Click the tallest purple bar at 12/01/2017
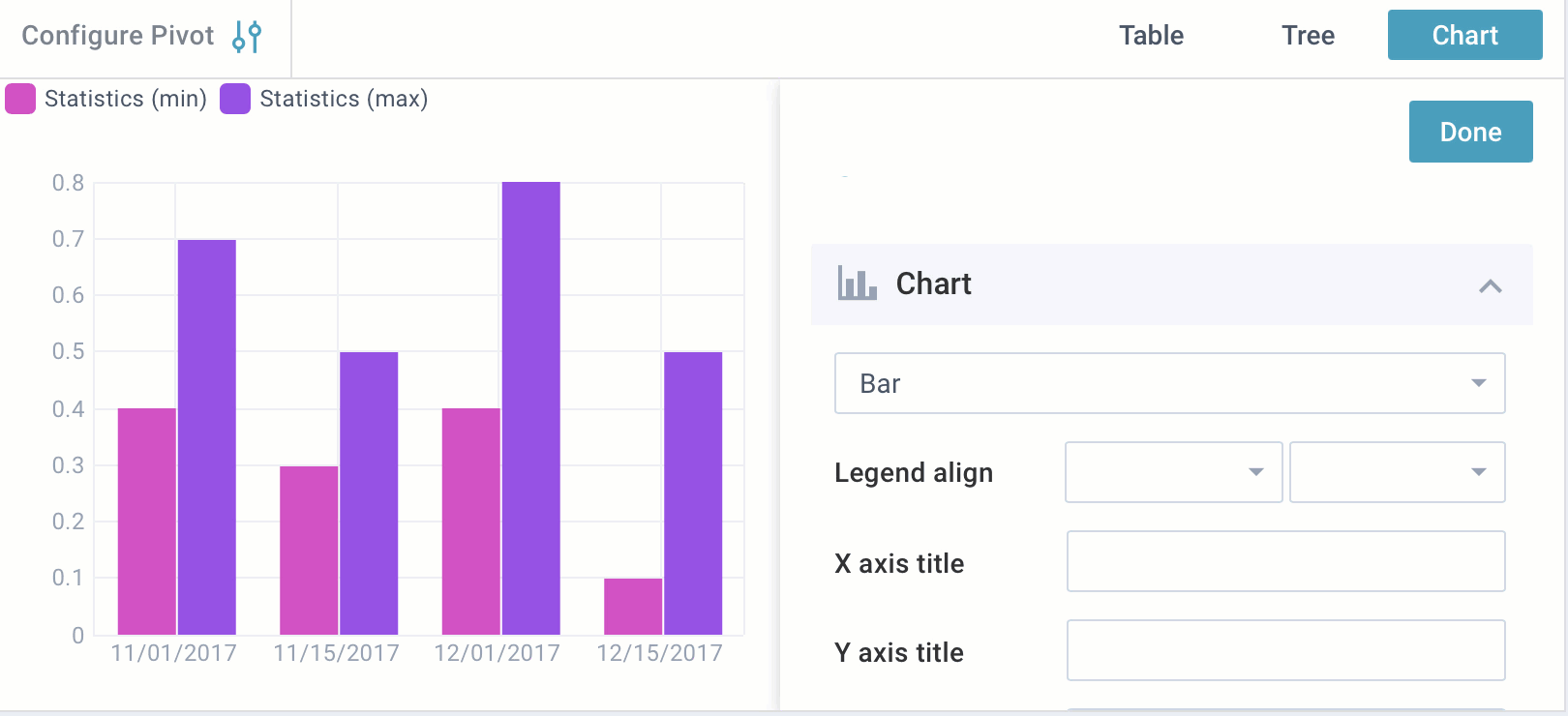The image size is (1568, 716). click(x=530, y=406)
